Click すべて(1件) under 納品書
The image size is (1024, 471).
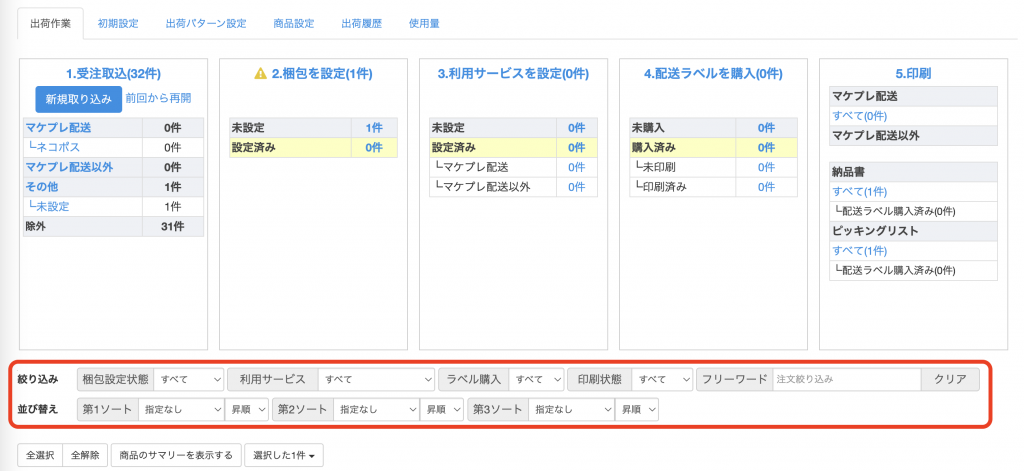click(x=859, y=191)
